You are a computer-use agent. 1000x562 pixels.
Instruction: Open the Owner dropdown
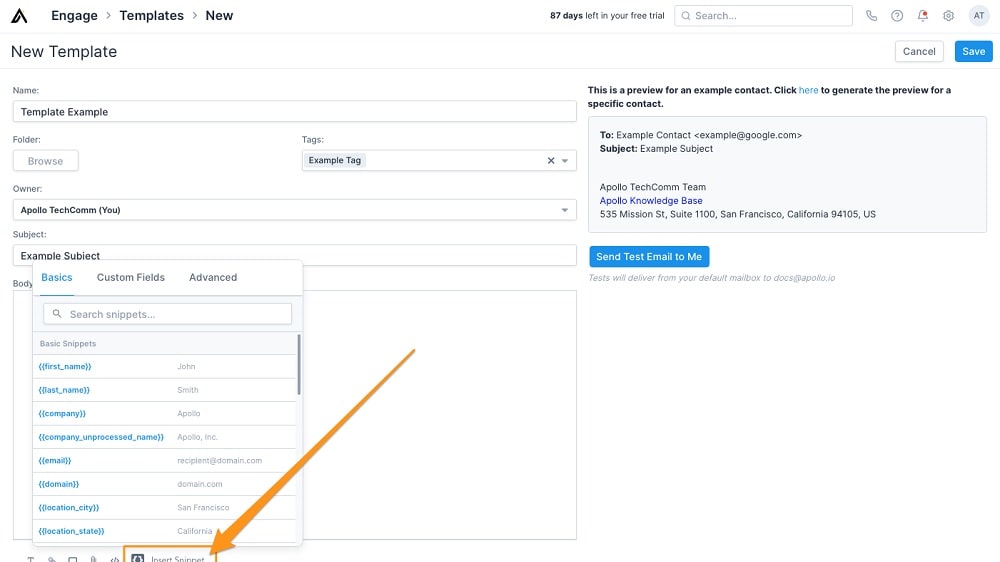295,210
